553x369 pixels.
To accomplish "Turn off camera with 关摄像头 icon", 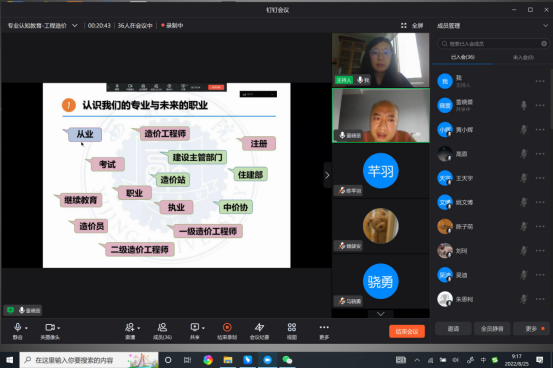I will click(x=50, y=328).
